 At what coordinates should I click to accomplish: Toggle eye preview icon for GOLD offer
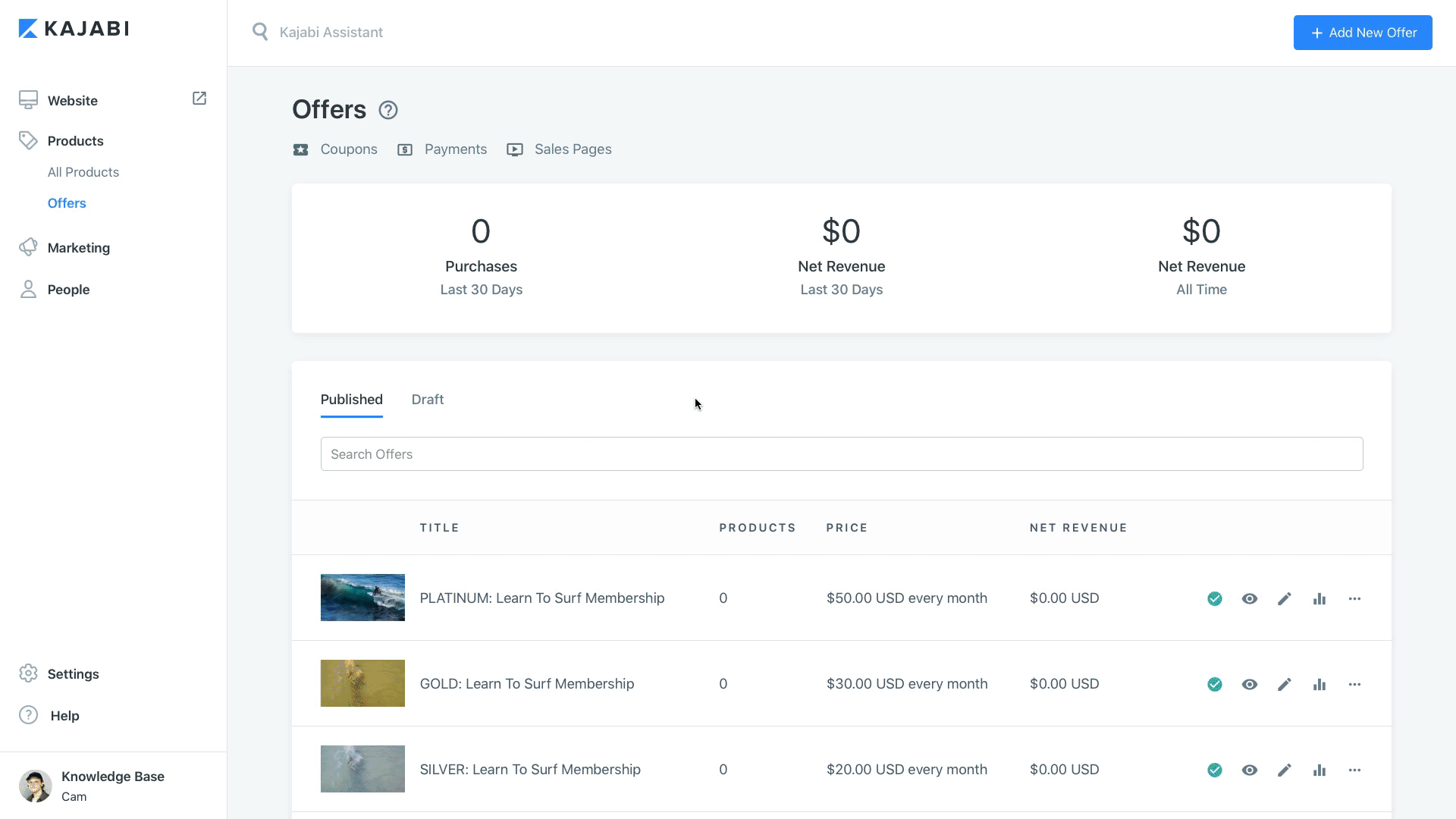pyautogui.click(x=1250, y=685)
